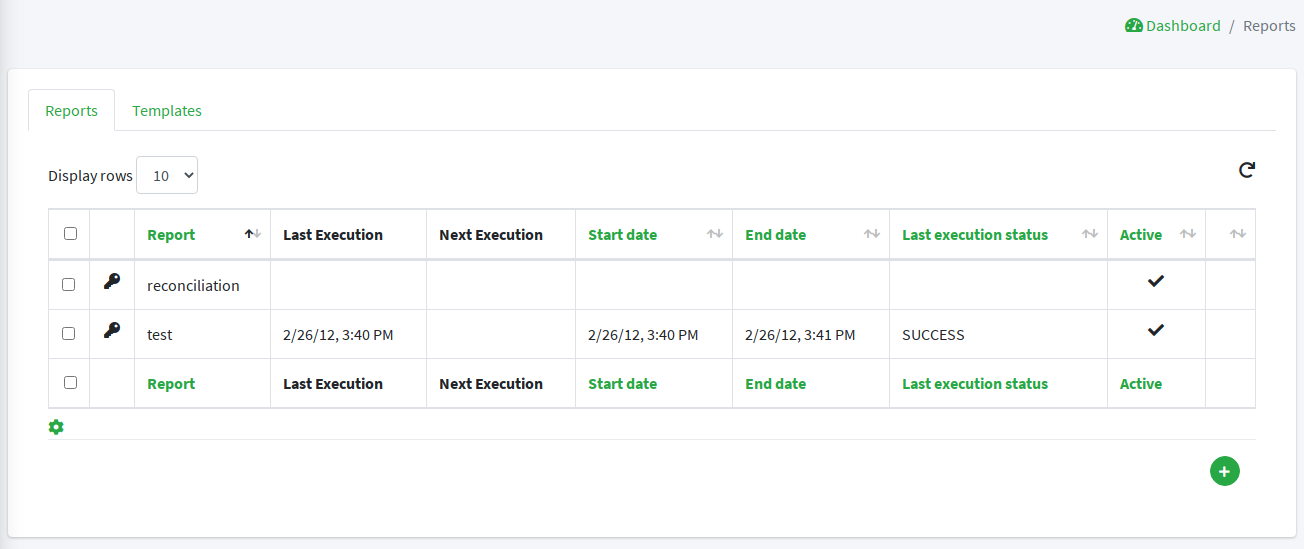Screen dimensions: 1304x549
Task: Click active checkmark for reconciliation row
Action: coord(1155,282)
